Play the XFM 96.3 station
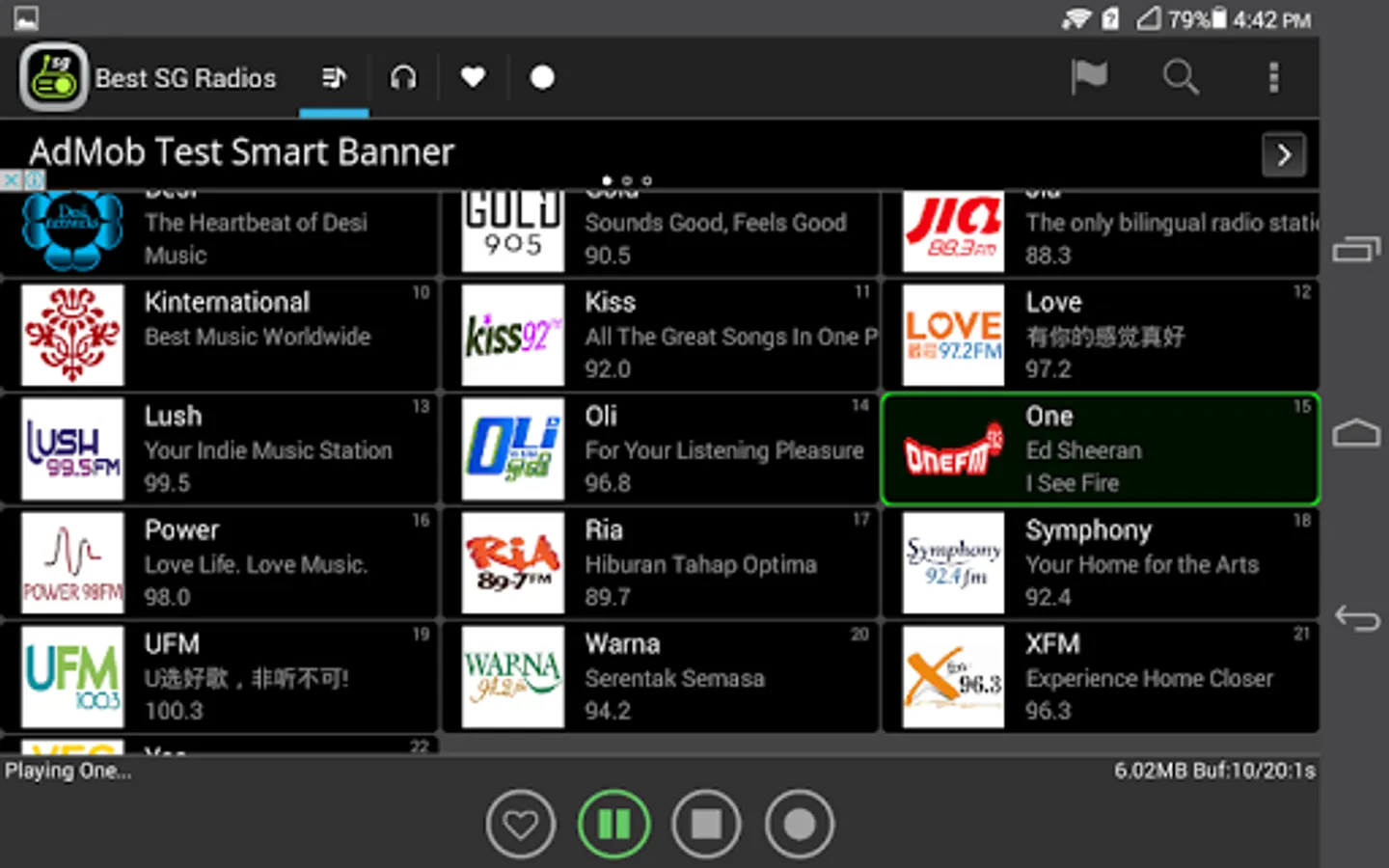 [x=1101, y=676]
